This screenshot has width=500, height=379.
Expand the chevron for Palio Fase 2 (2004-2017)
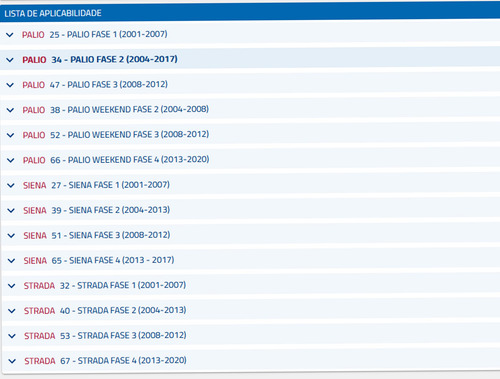[x=10, y=60]
